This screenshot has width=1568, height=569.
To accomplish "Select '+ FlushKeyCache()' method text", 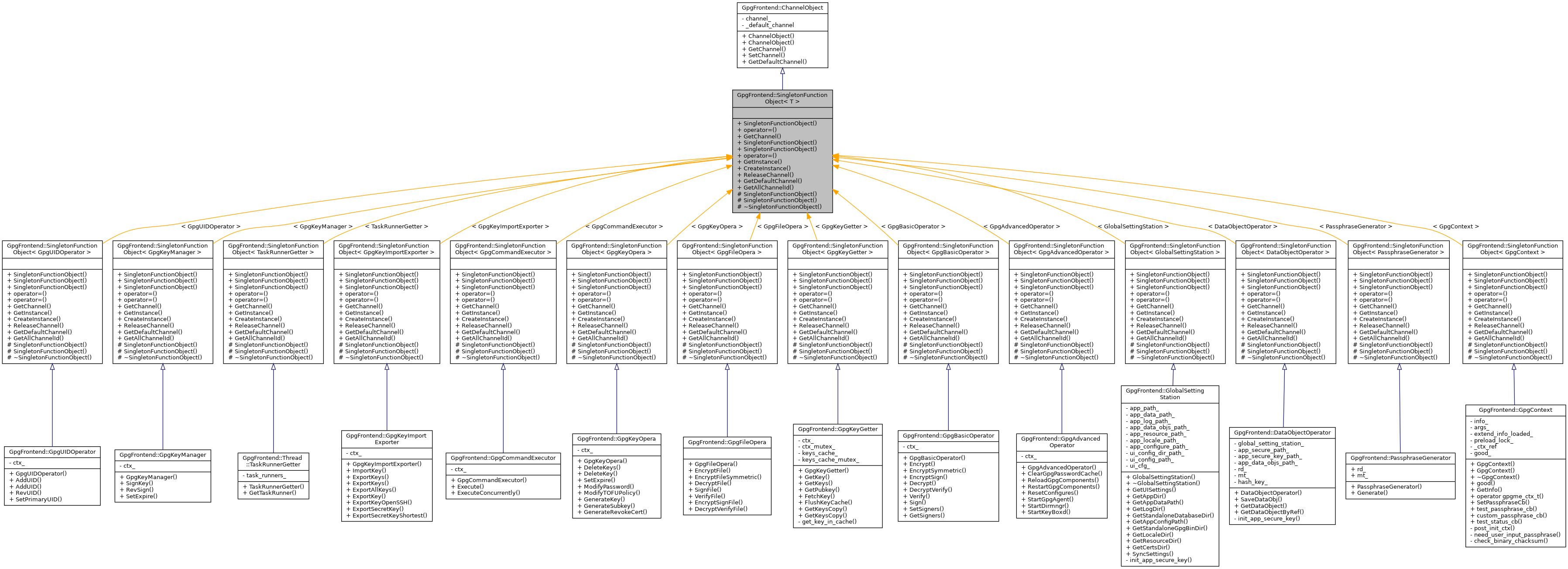I will click(x=825, y=503).
